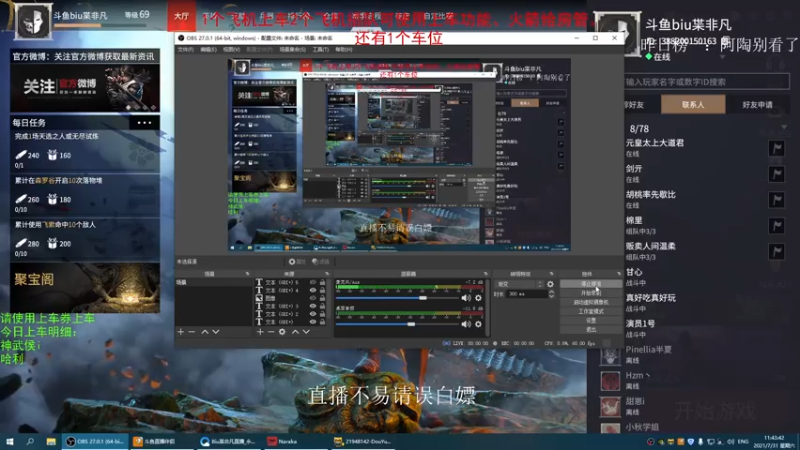Screen dimensions: 800x450
Task: Open OBS 帮助(H) menu
Action: pyautogui.click(x=343, y=49)
